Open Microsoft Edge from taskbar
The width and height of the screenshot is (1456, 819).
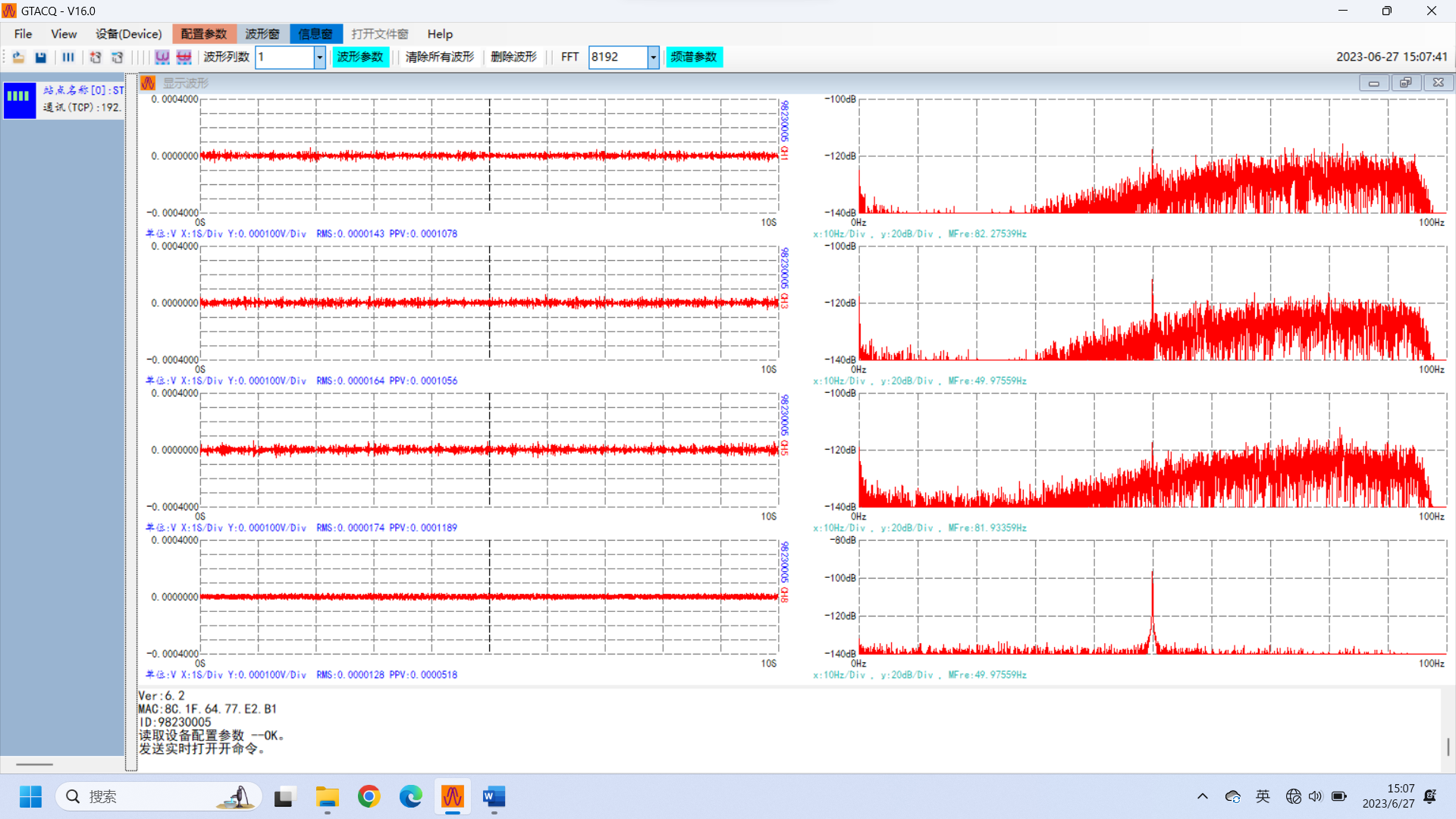[411, 796]
